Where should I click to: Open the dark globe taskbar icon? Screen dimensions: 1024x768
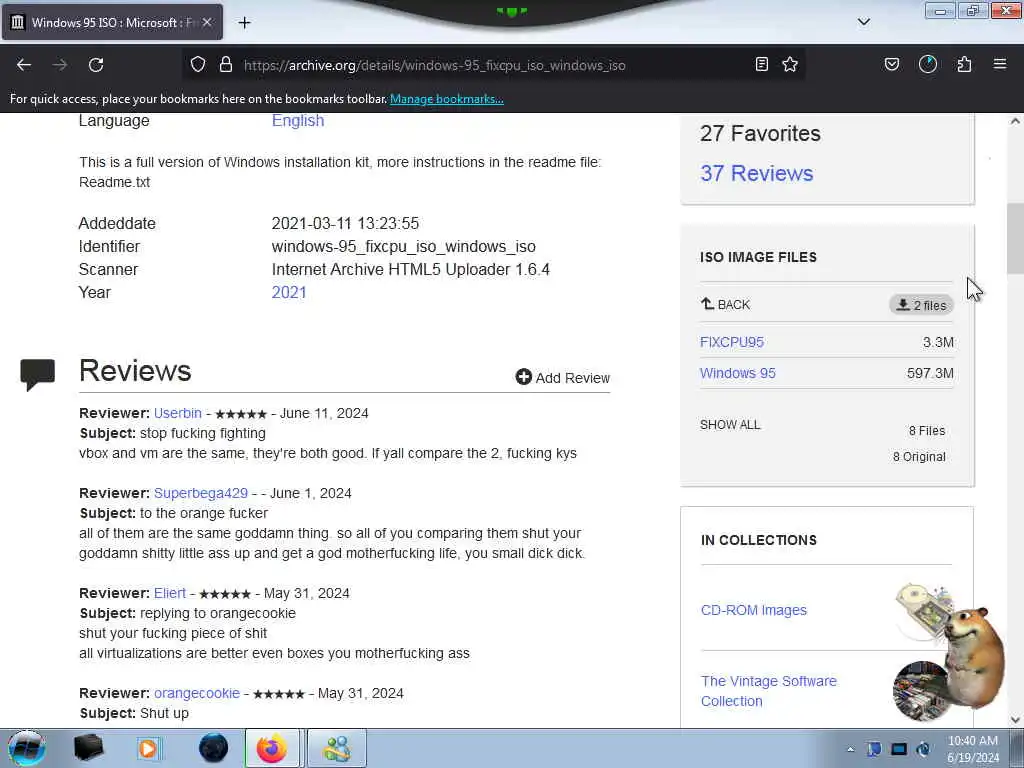(x=214, y=748)
